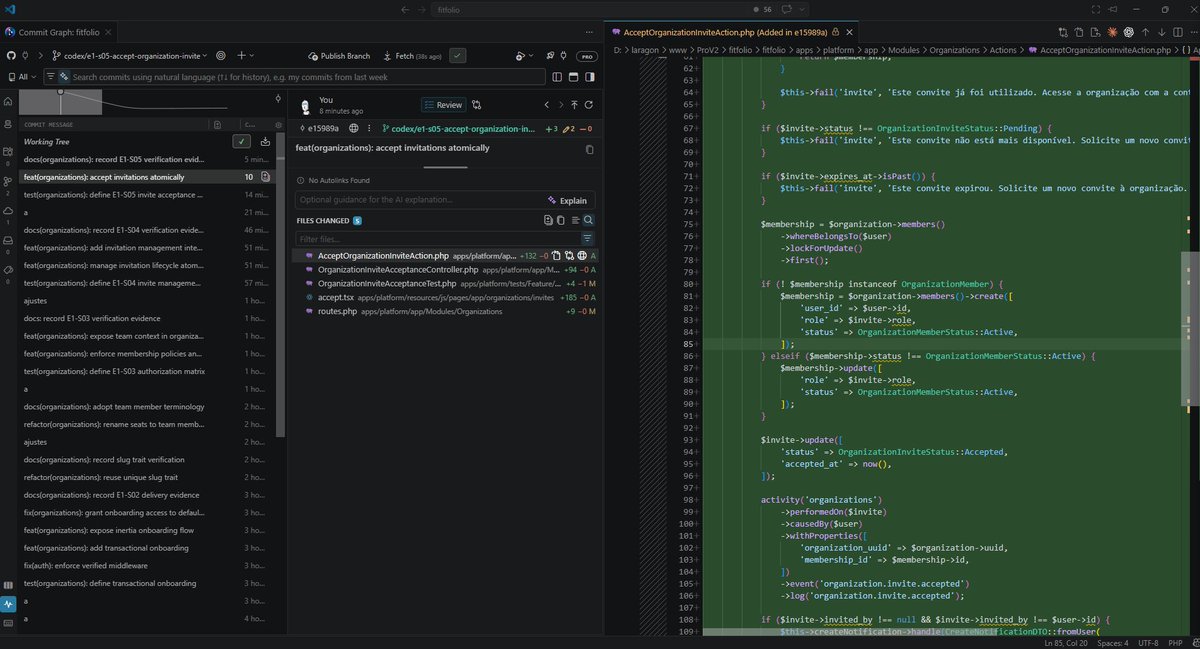Click branch label codex/e1-s05-accept-organization-in...
Image resolution: width=1200 pixels, height=649 pixels.
click(458, 128)
